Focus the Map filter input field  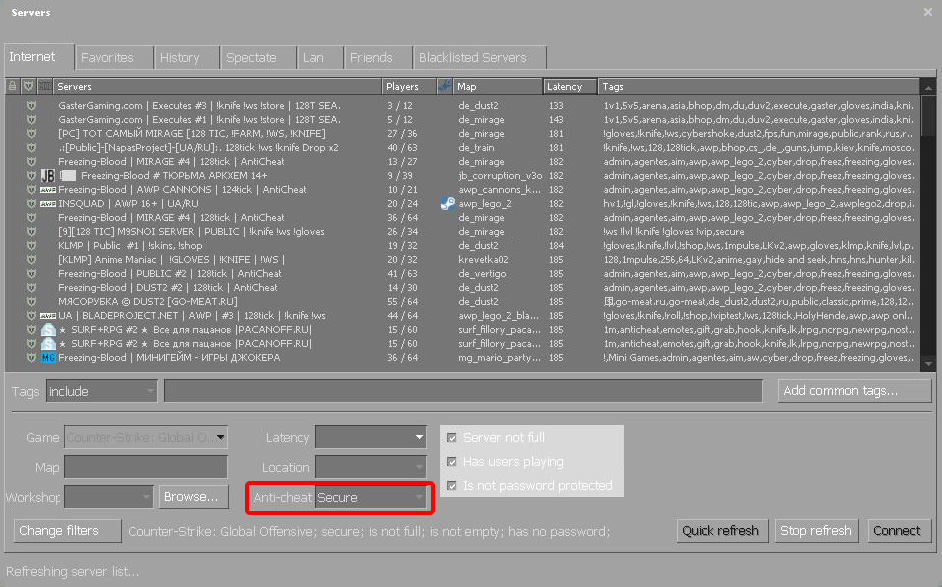coord(146,467)
